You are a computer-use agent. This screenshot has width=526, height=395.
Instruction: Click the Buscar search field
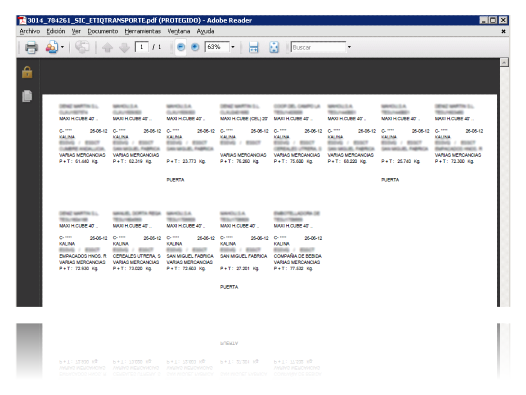[x=318, y=47]
